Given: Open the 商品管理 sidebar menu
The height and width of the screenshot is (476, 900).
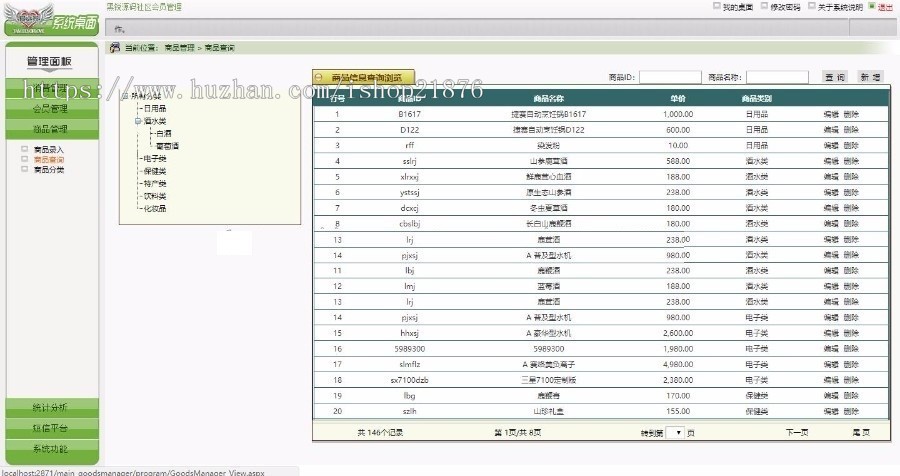Looking at the screenshot, I should pyautogui.click(x=52, y=129).
